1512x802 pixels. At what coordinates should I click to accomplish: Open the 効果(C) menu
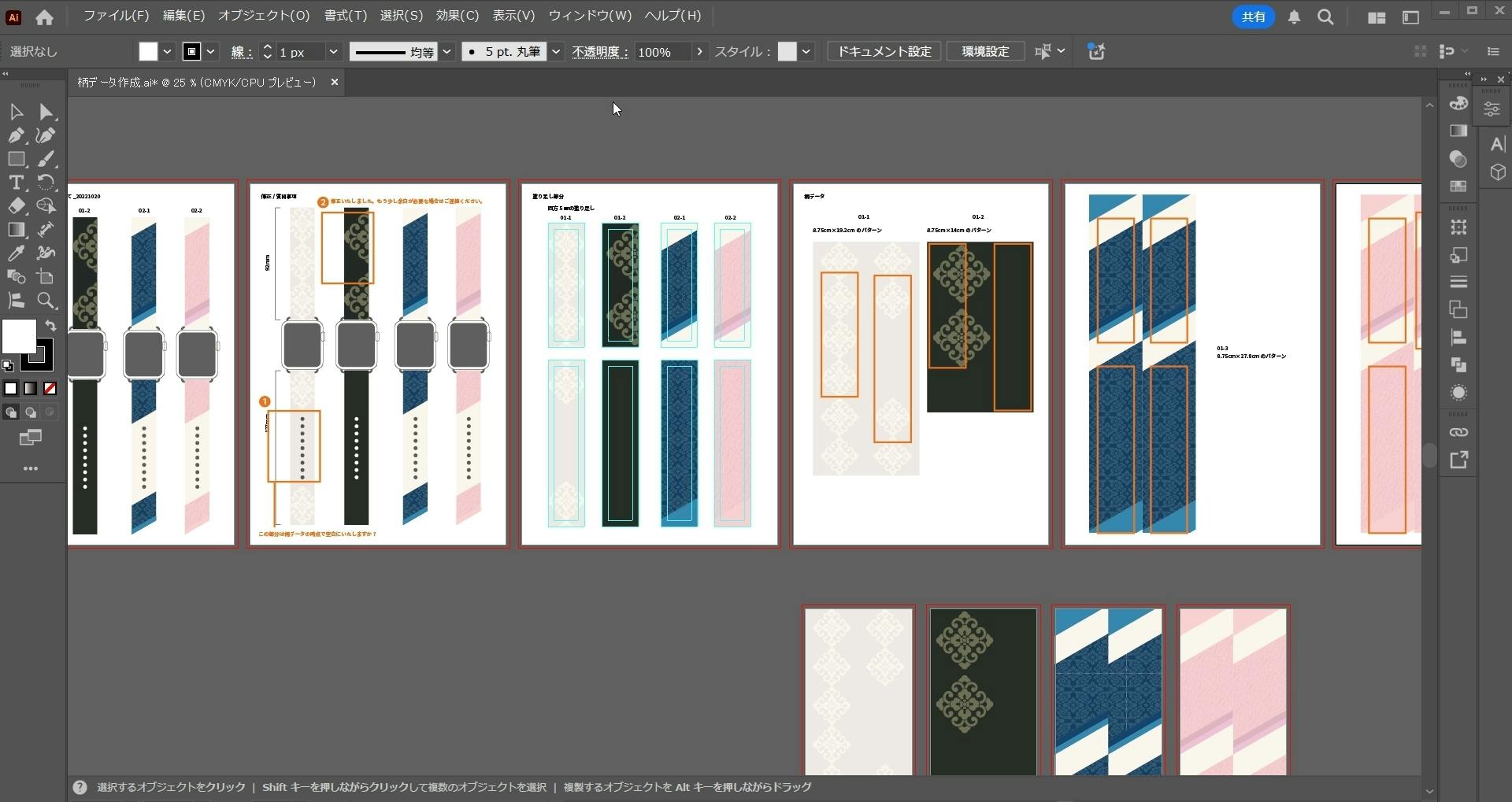click(x=457, y=16)
